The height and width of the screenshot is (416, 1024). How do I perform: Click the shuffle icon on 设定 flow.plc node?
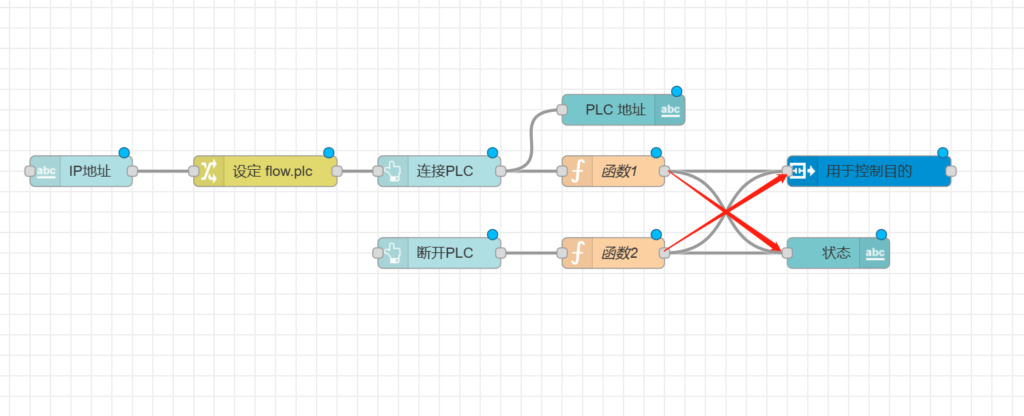point(208,171)
